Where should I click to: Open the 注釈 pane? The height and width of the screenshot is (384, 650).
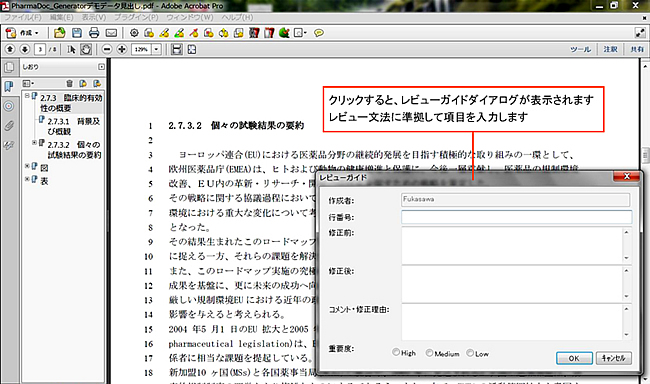(x=610, y=49)
